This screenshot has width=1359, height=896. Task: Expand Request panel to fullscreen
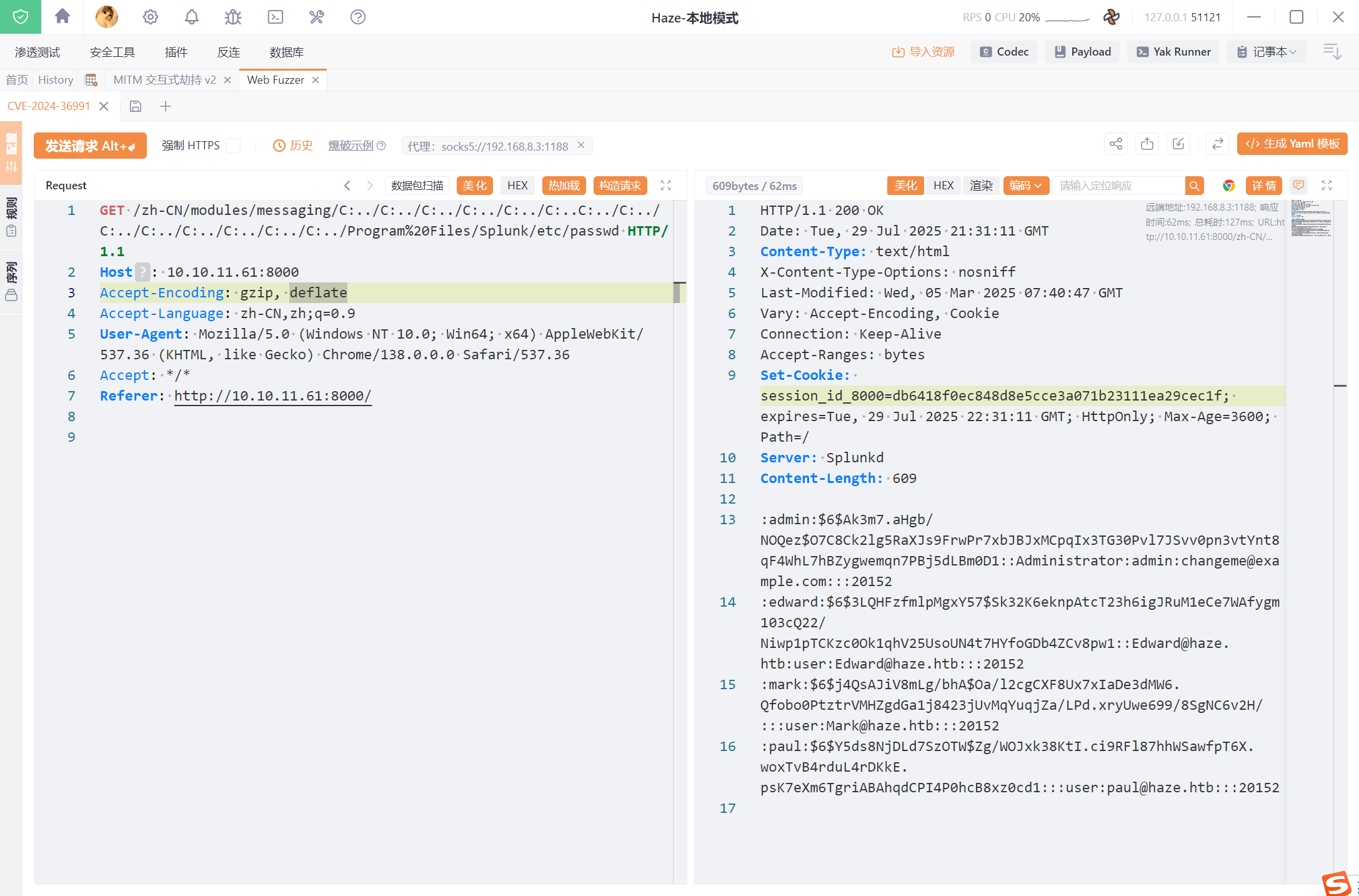click(x=665, y=186)
